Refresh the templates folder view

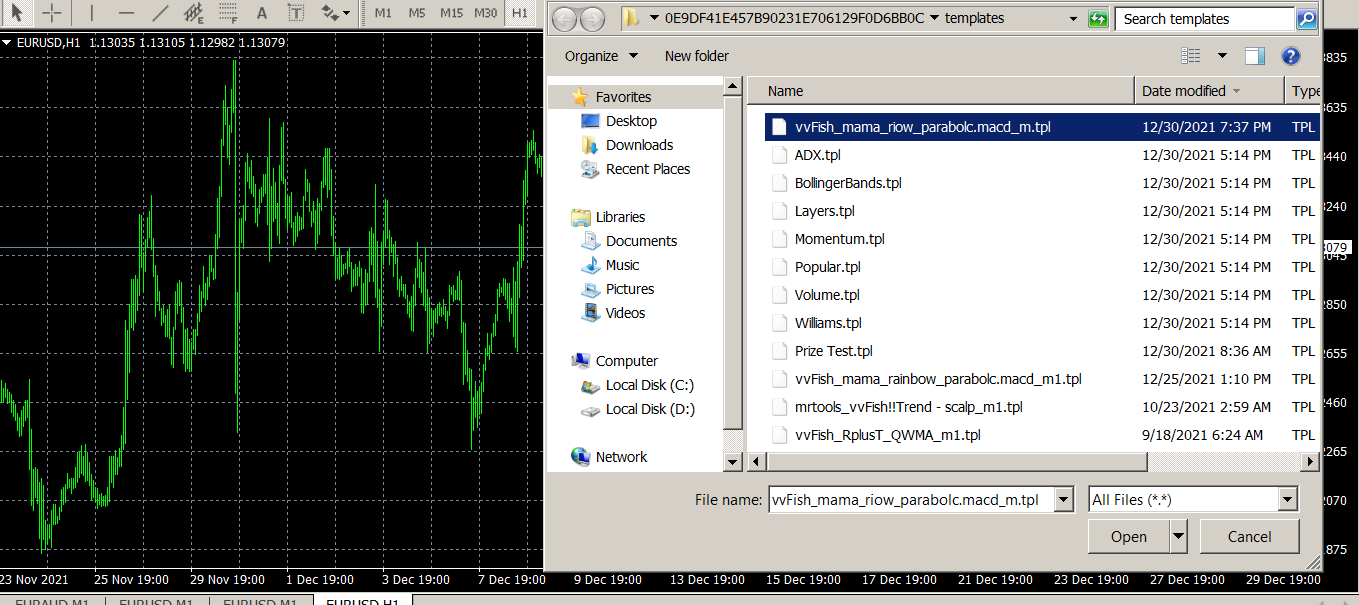(x=1098, y=19)
